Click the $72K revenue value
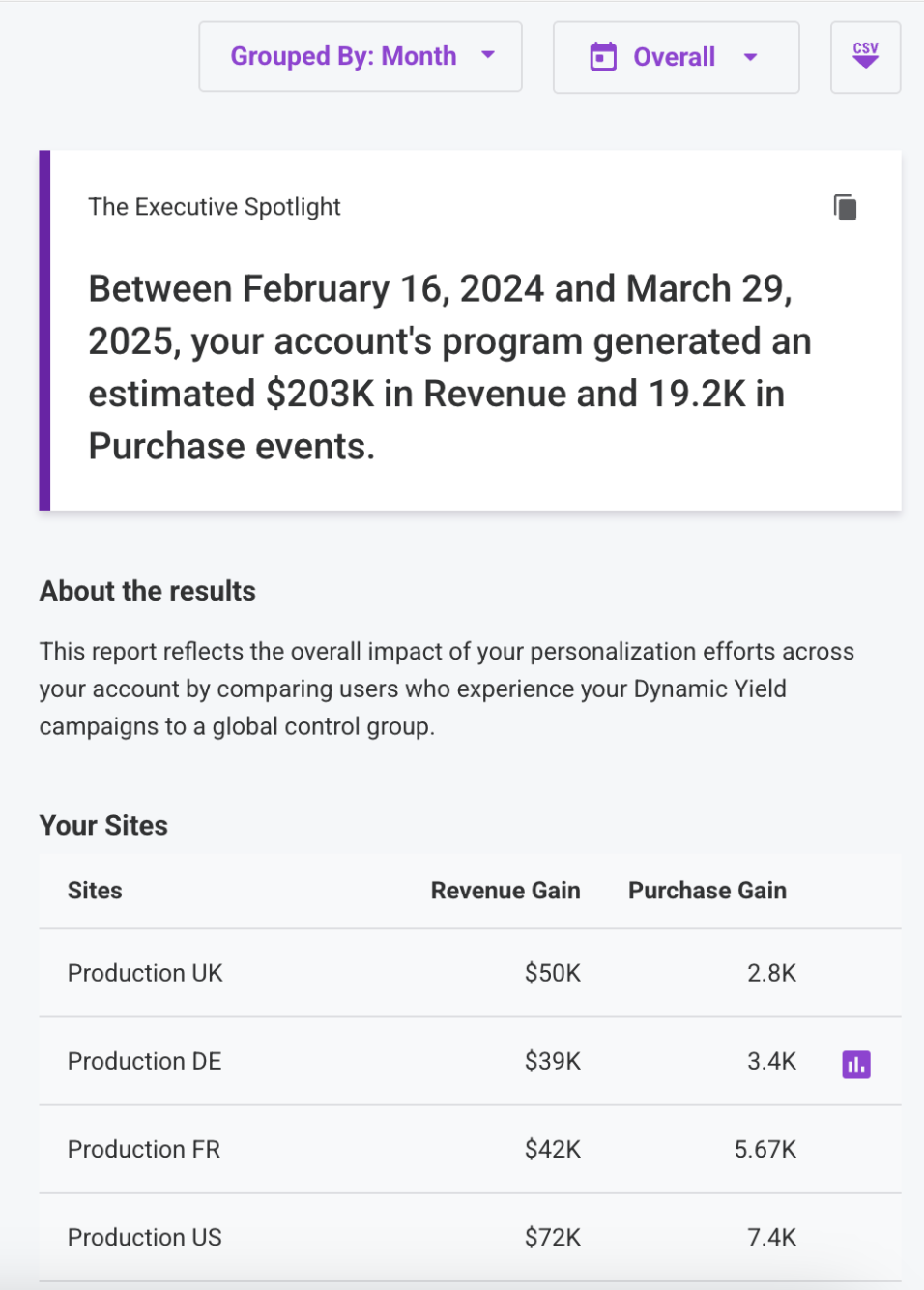The image size is (924, 1290). (x=553, y=1237)
